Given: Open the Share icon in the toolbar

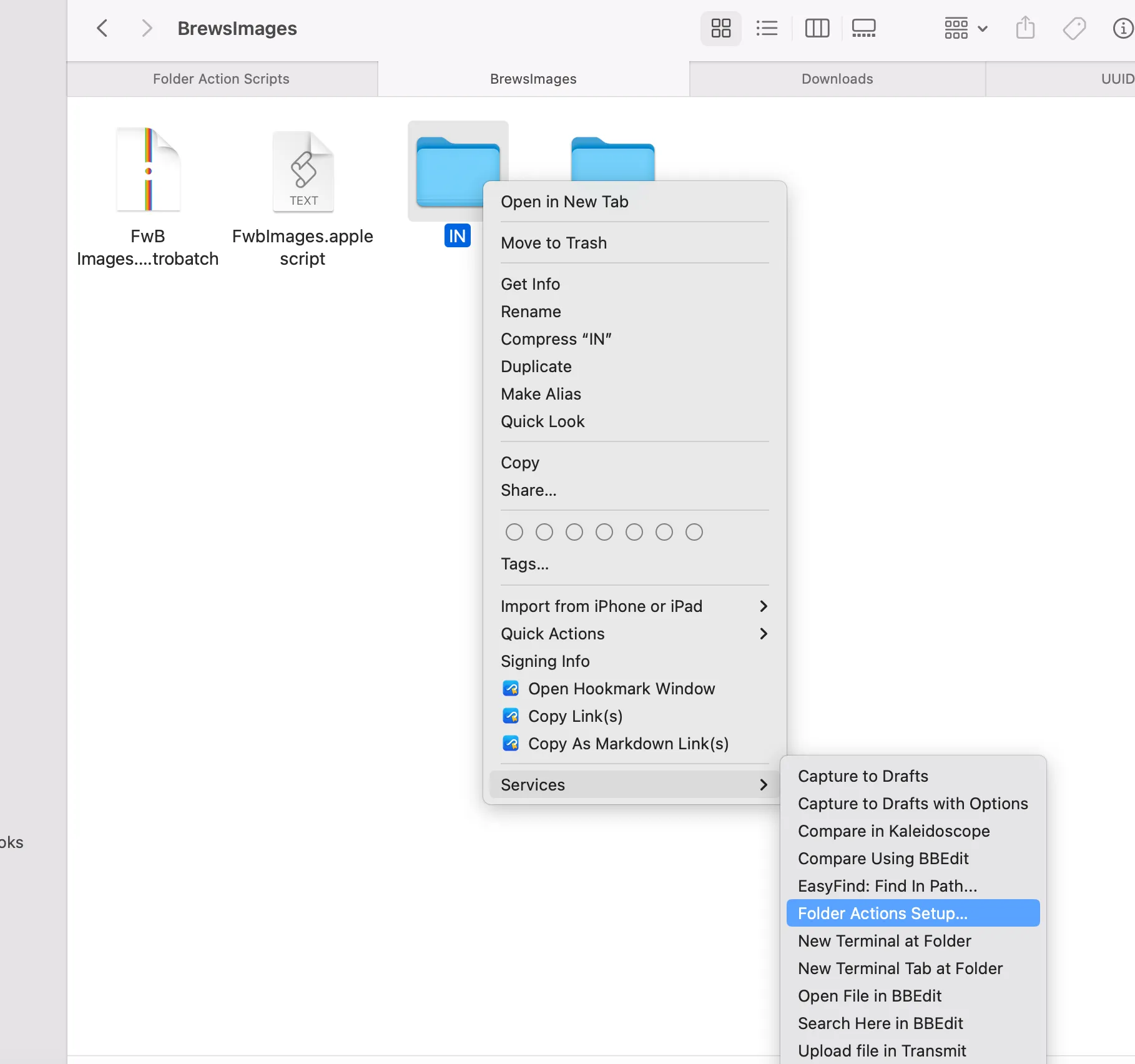Looking at the screenshot, I should [1024, 28].
